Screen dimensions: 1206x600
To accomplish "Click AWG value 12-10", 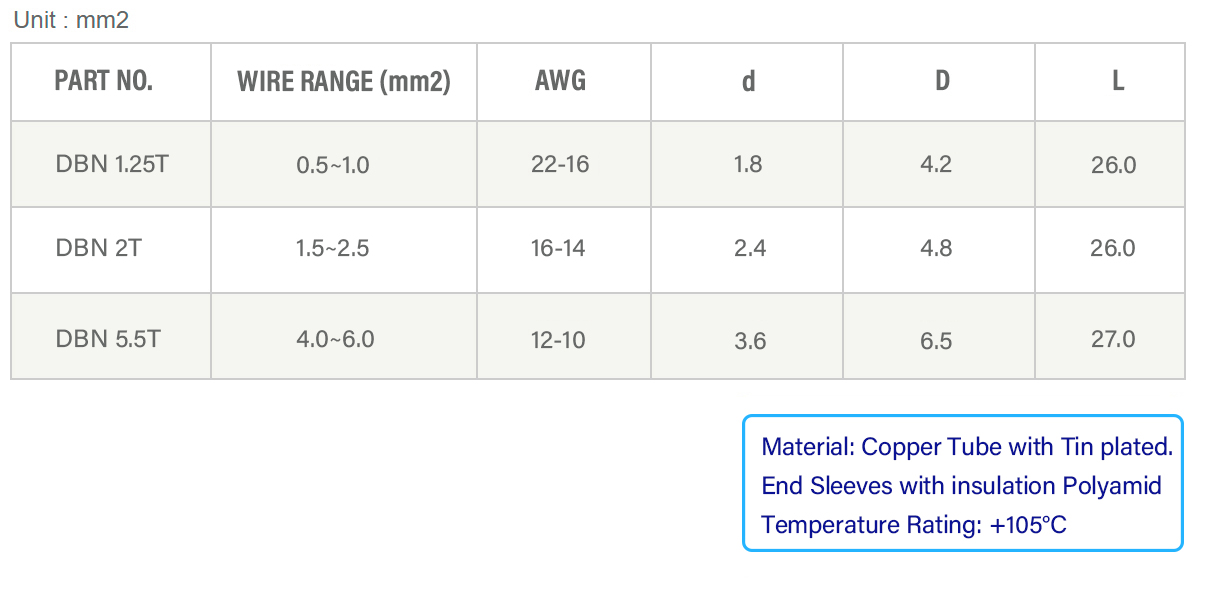I will coord(558,340).
